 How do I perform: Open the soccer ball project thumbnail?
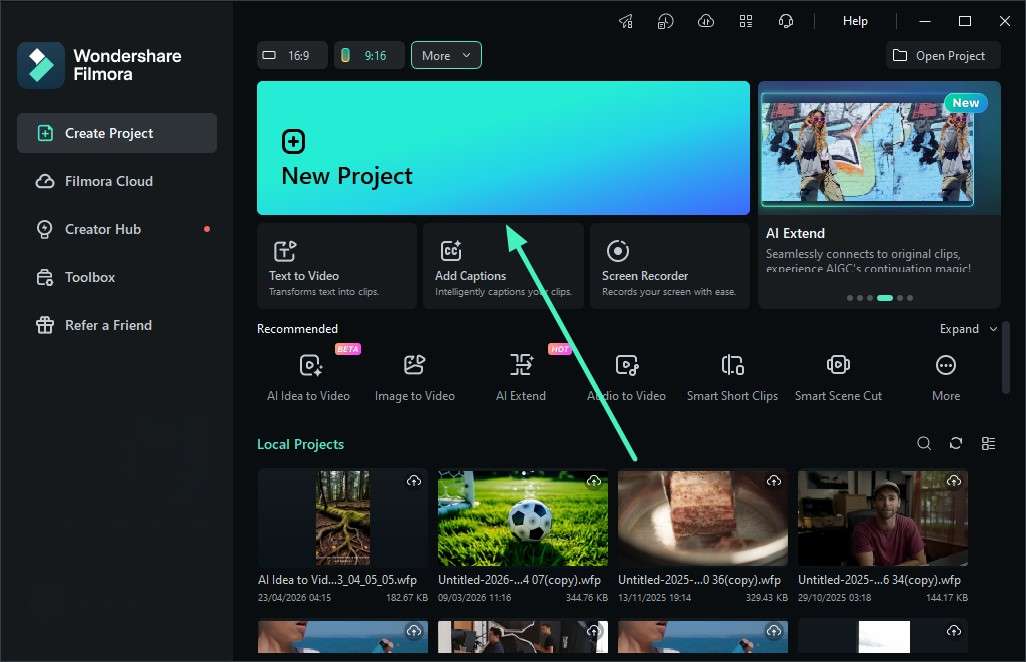click(x=523, y=517)
